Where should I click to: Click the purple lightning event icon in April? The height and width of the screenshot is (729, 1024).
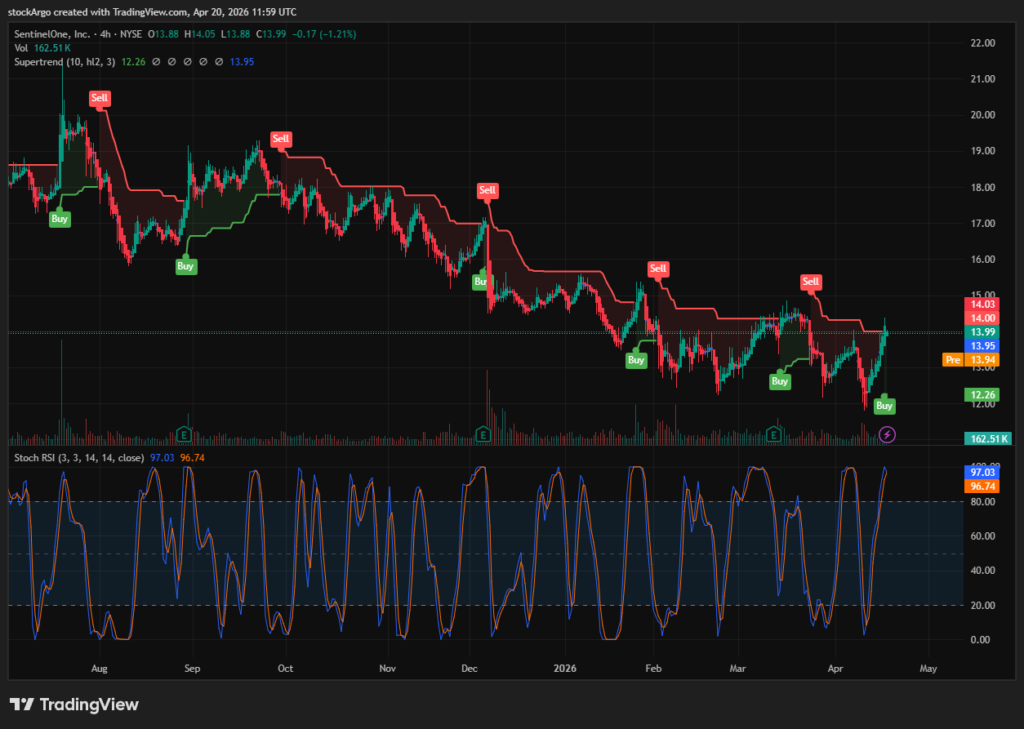tap(887, 434)
